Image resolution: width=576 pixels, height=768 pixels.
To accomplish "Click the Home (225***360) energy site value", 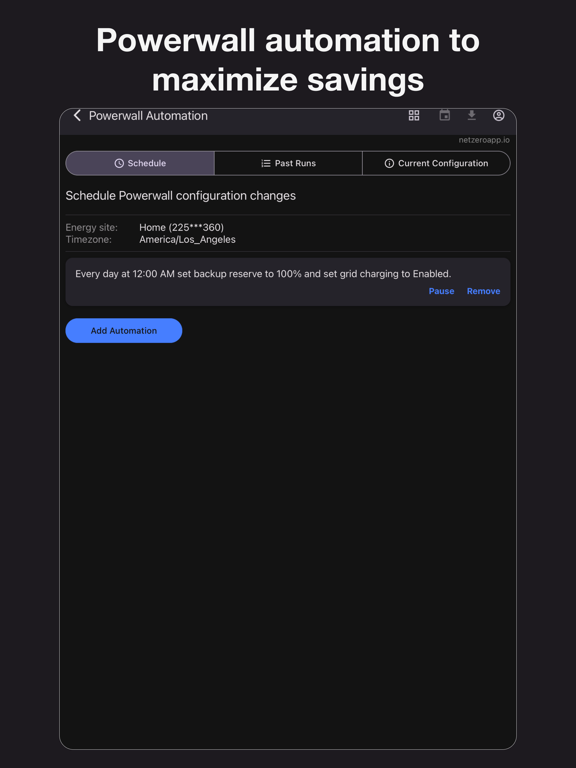I will click(181, 227).
